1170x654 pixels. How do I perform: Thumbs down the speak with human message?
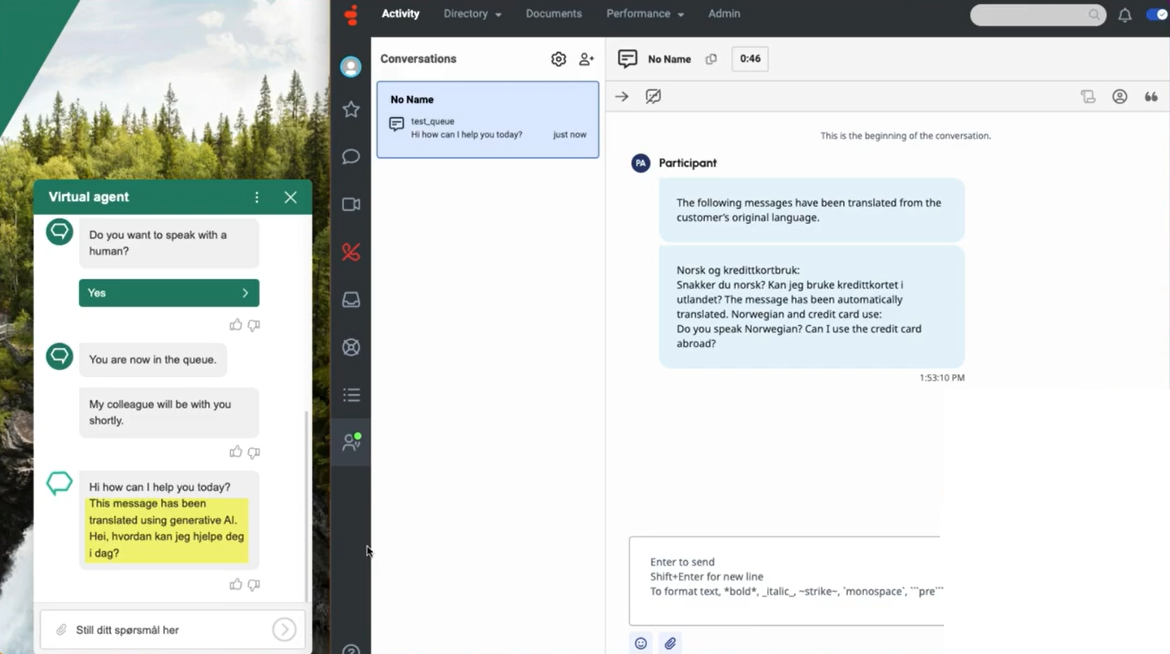[x=254, y=325]
